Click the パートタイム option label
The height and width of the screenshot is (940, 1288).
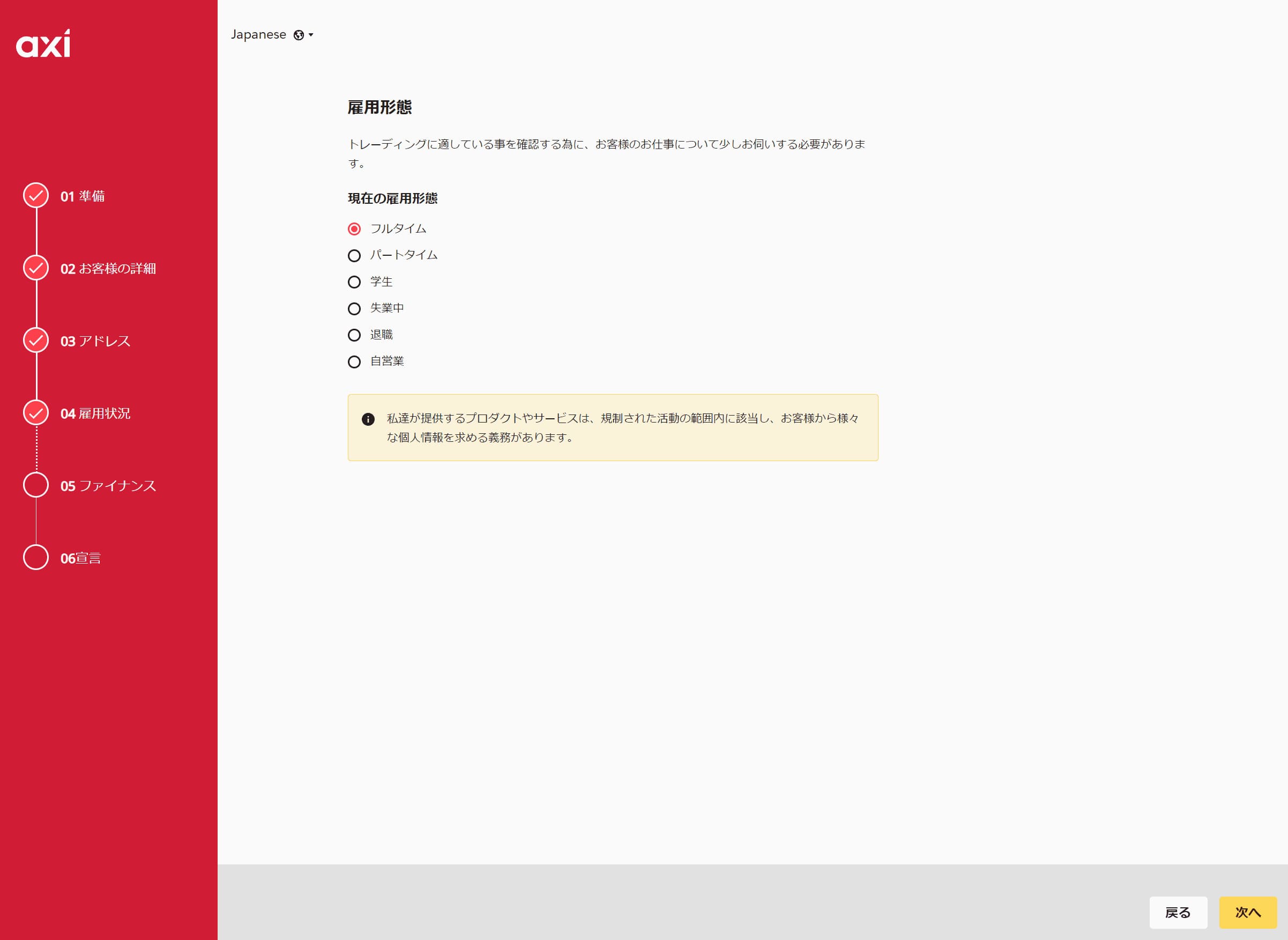[x=404, y=255]
